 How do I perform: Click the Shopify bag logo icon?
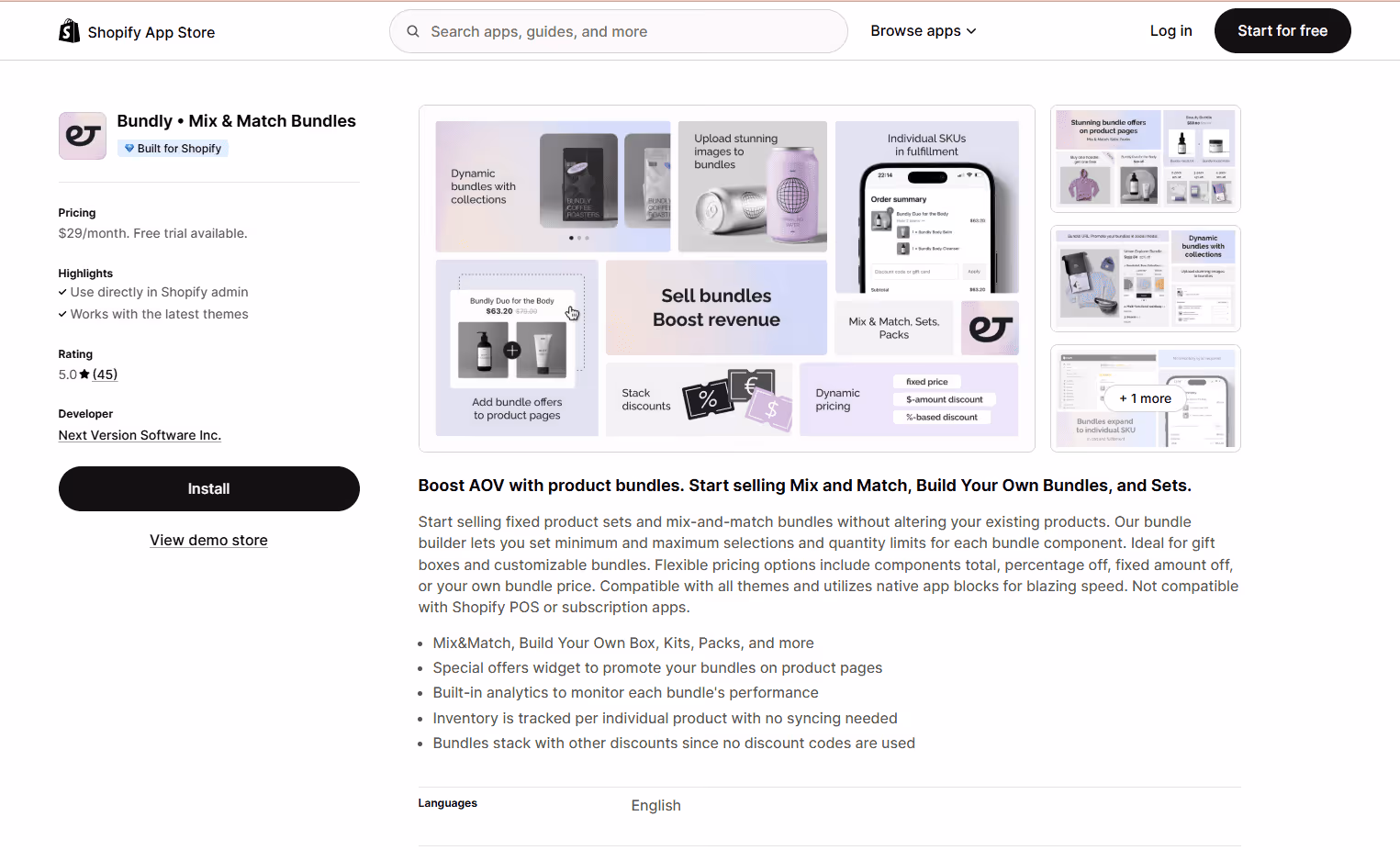pyautogui.click(x=69, y=31)
